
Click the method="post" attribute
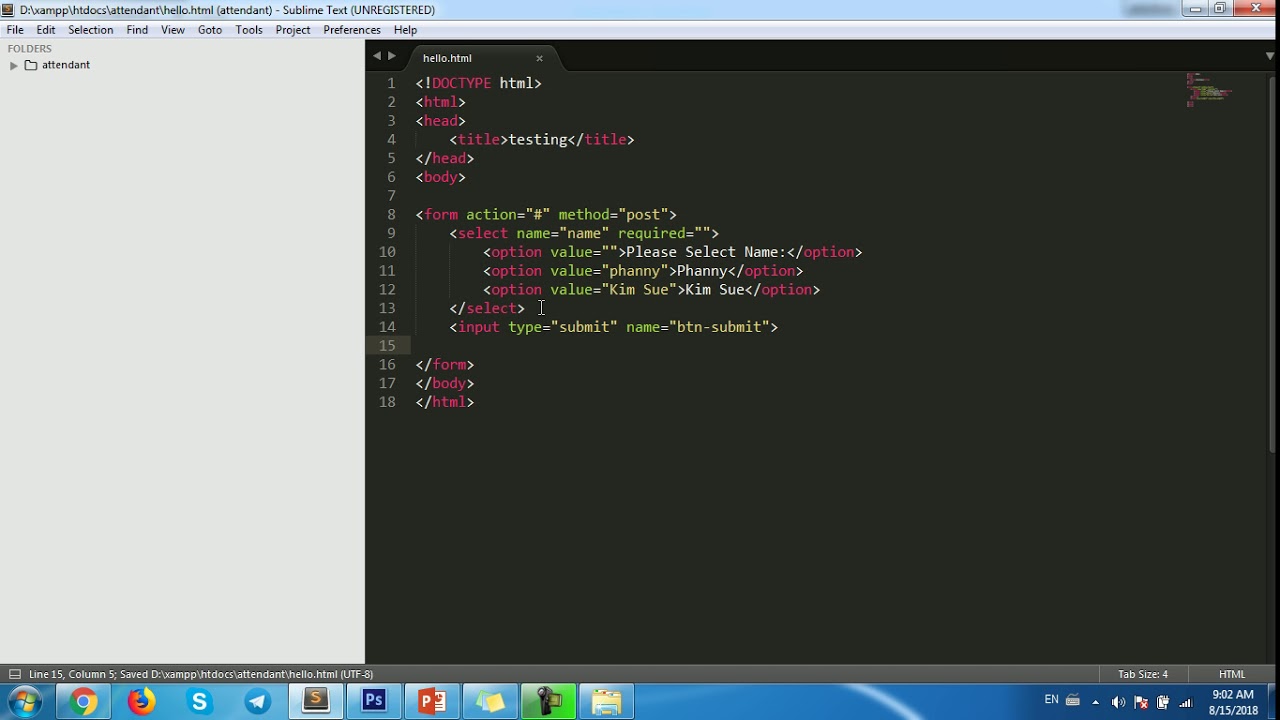[x=614, y=214]
